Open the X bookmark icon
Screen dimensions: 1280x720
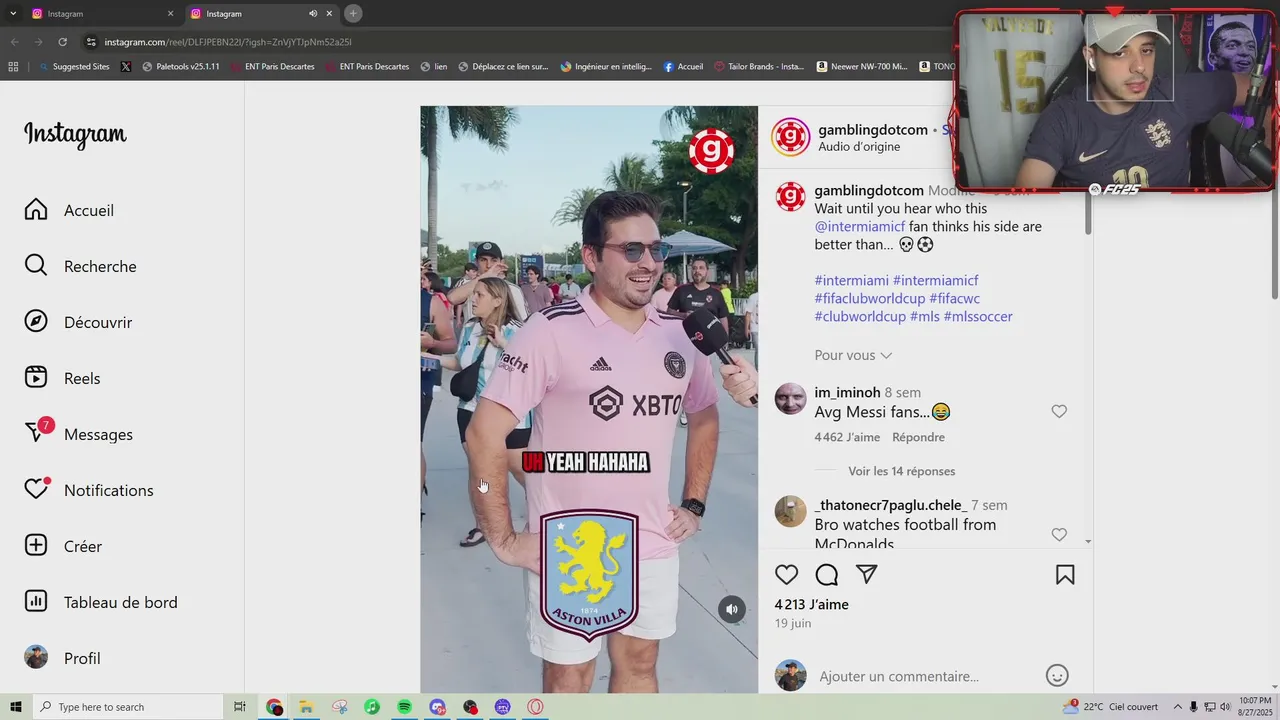(x=126, y=67)
